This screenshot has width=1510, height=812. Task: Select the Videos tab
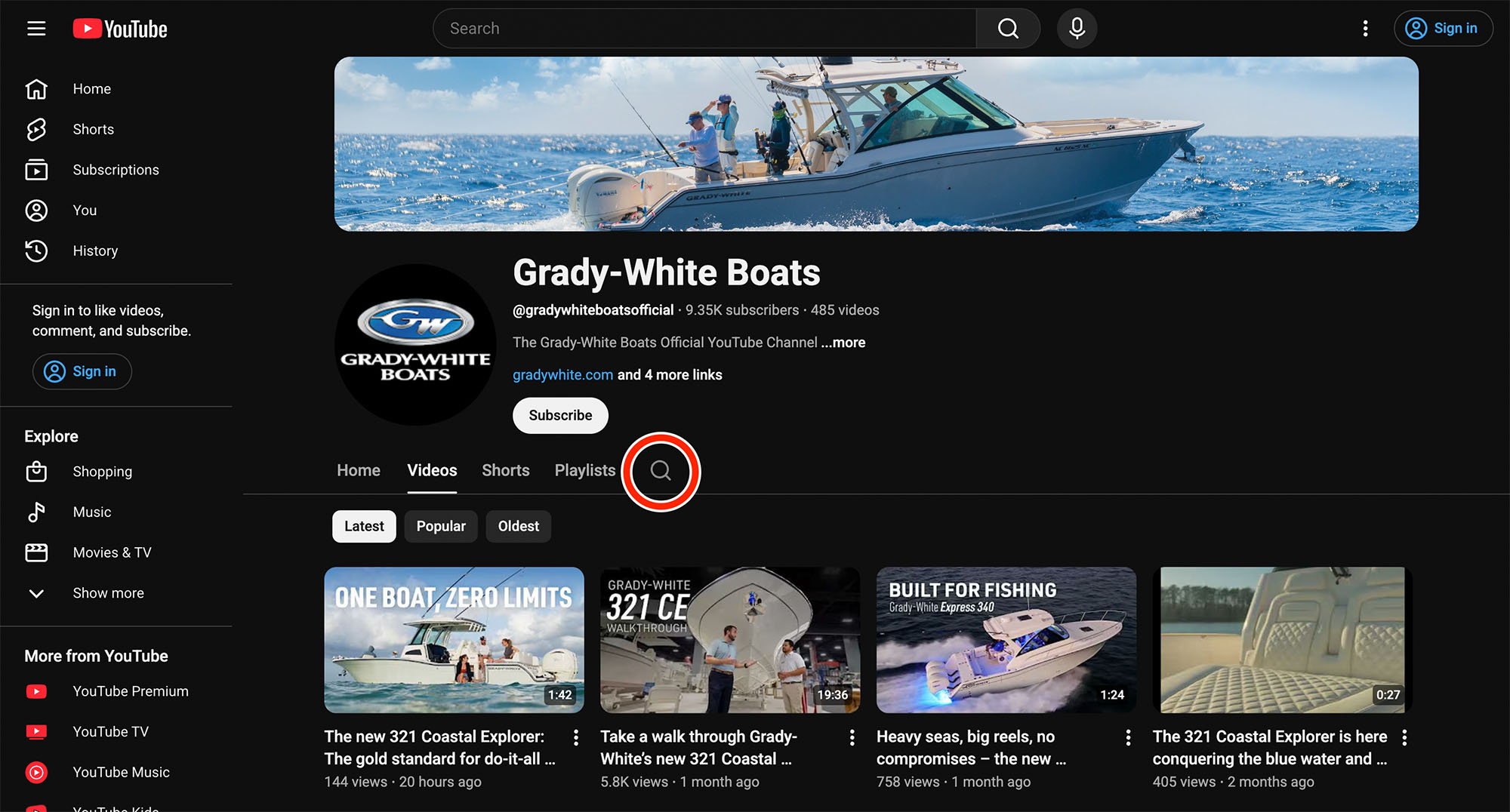click(432, 471)
